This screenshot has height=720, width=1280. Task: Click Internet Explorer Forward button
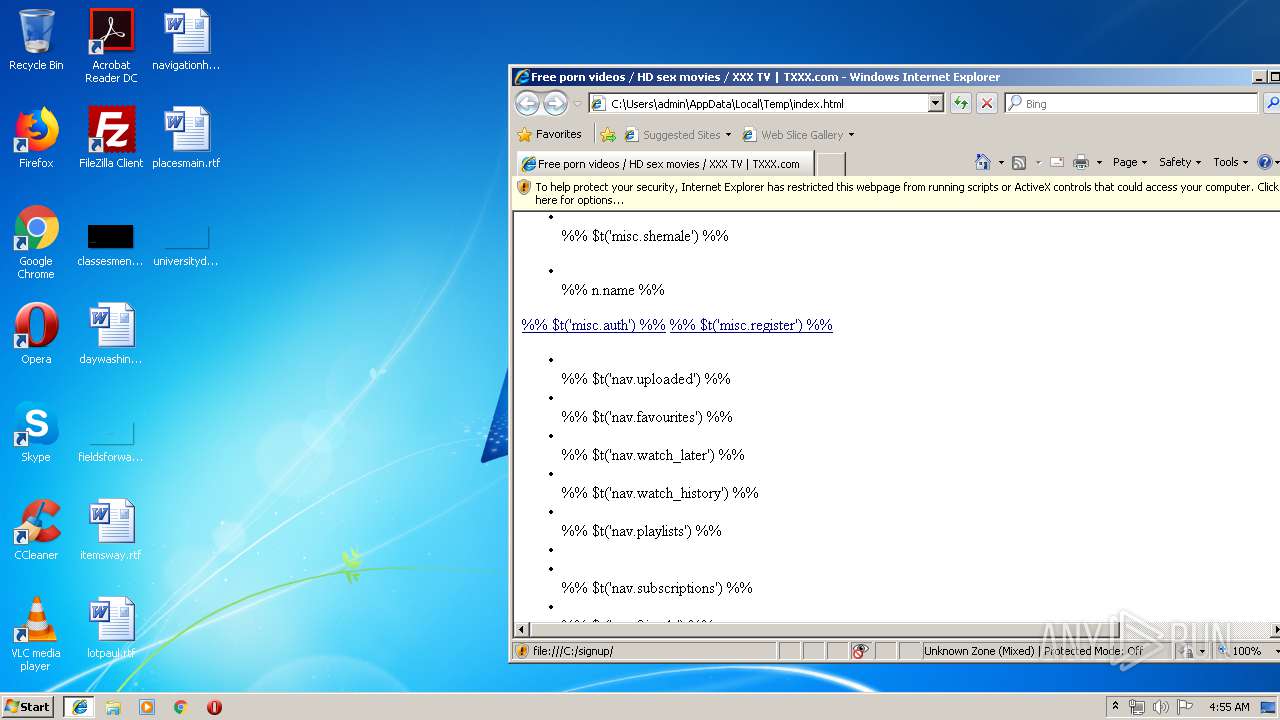point(555,103)
